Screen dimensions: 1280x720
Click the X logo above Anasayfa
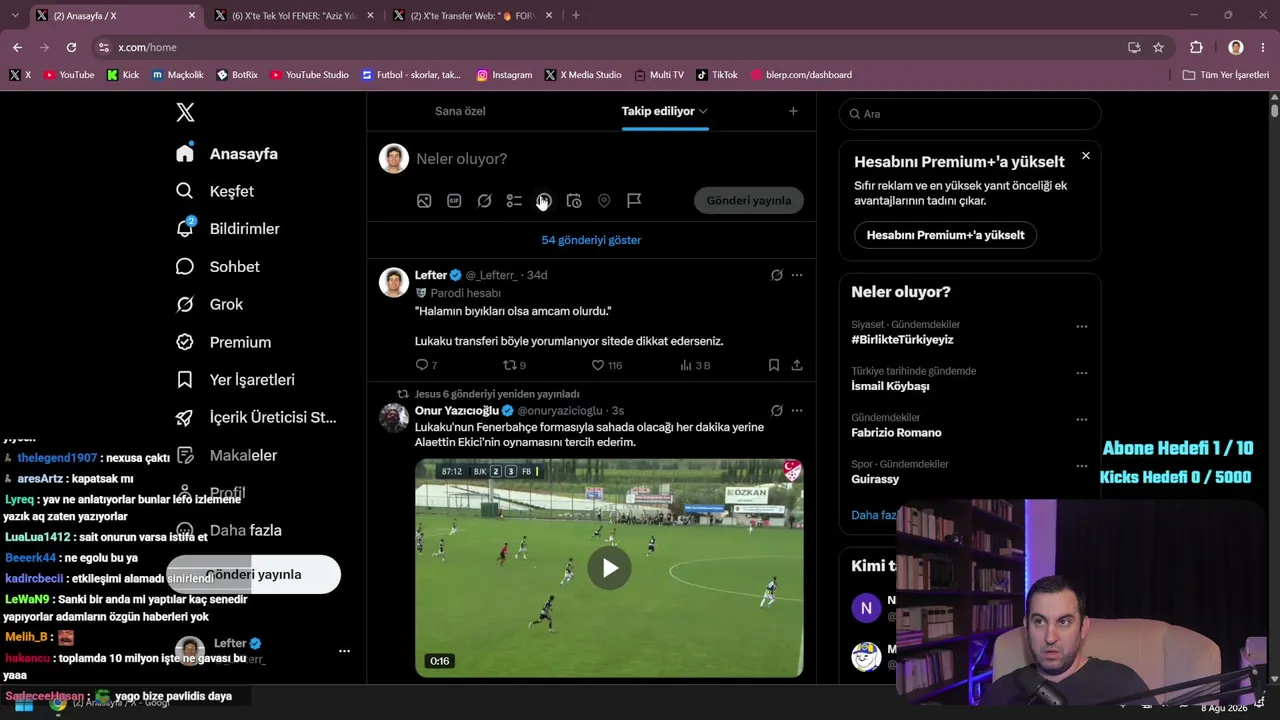(185, 112)
